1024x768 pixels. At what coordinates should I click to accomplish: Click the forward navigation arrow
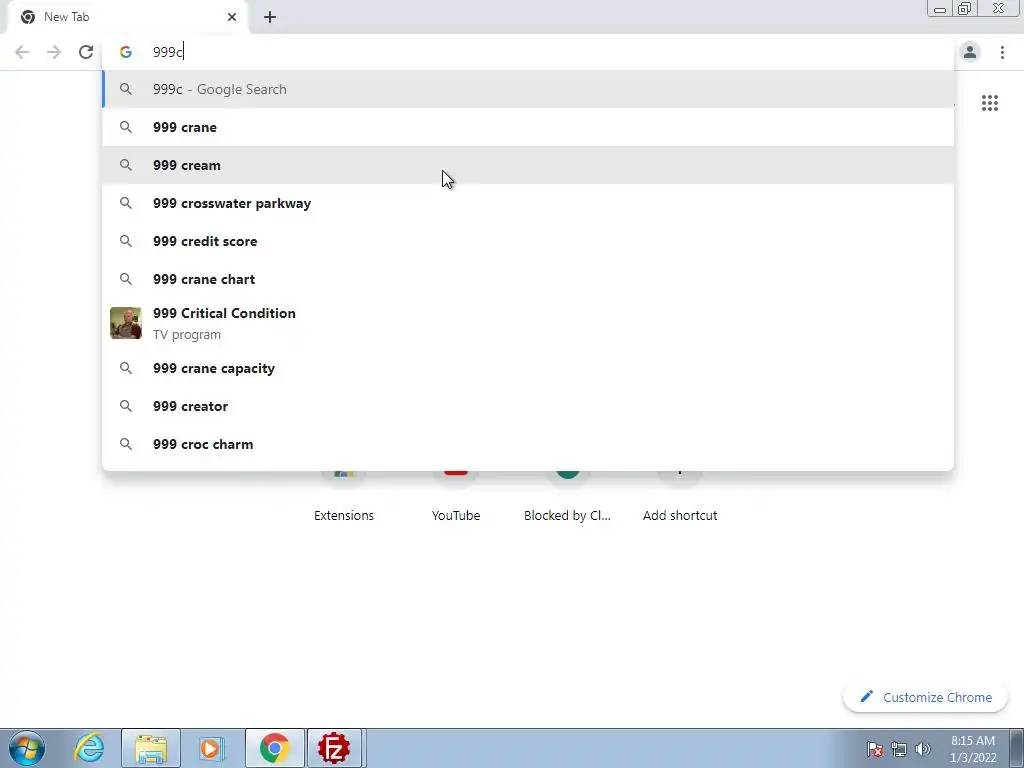coord(54,52)
